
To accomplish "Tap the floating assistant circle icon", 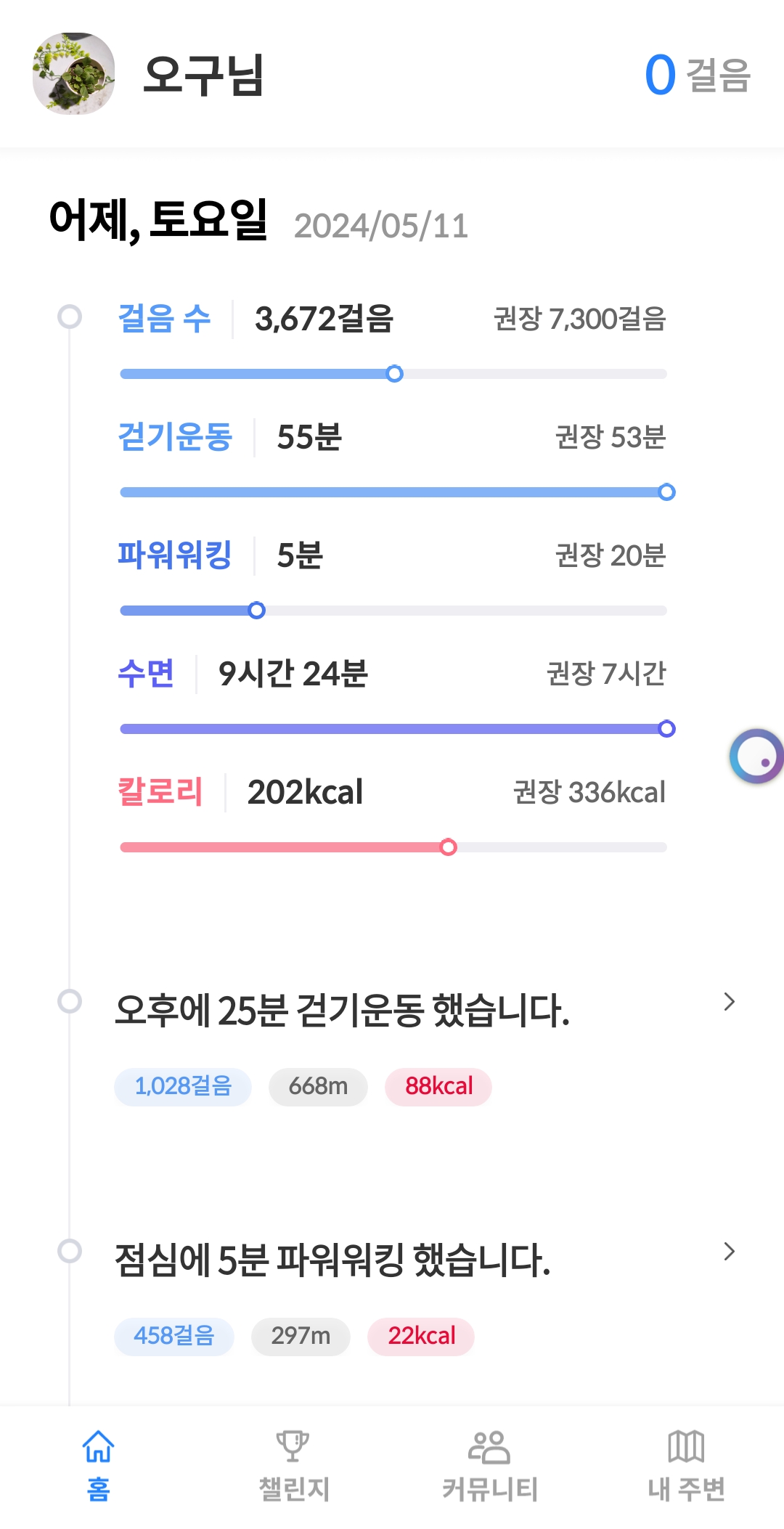I will (x=756, y=757).
